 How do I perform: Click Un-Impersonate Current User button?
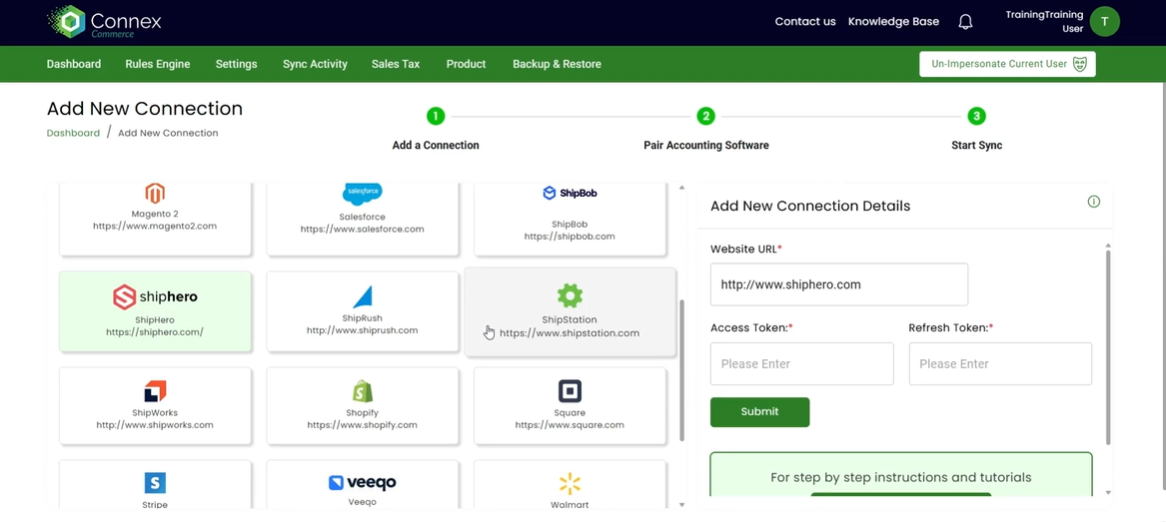click(x=1008, y=64)
